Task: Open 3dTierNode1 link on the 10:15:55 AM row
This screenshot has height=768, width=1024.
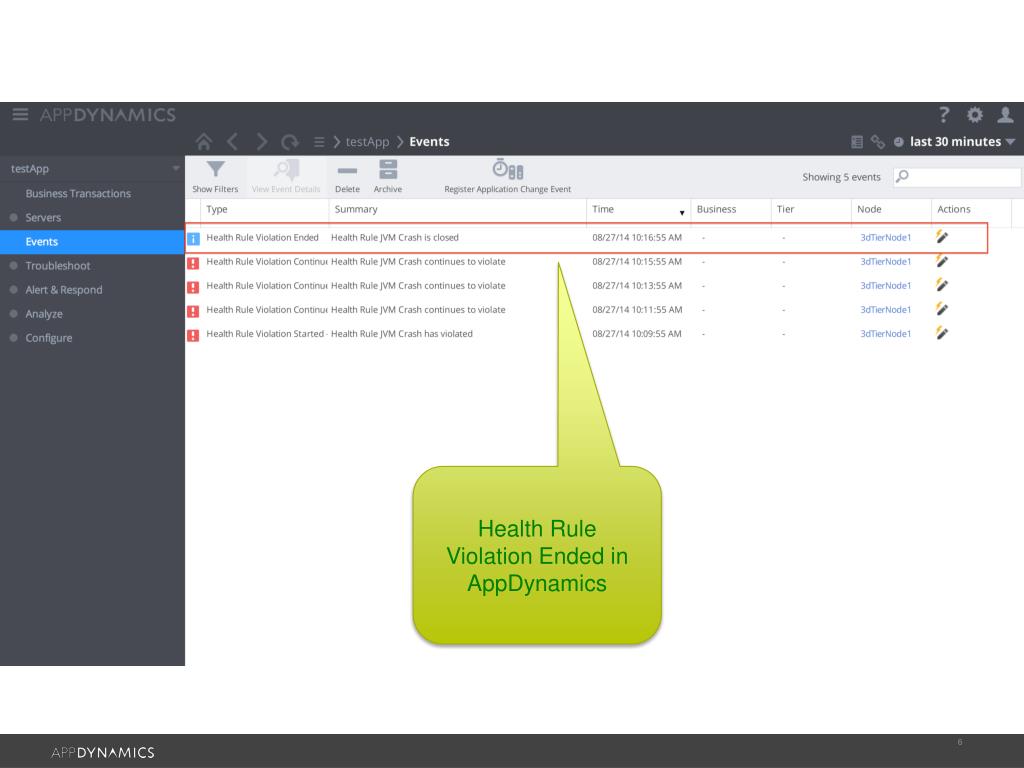Action: [x=886, y=262]
